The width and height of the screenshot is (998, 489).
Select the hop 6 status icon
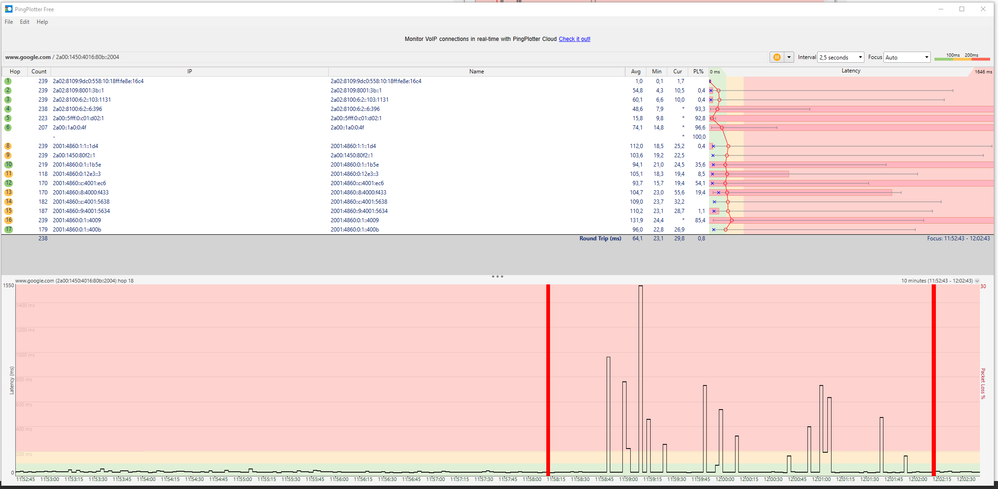pyautogui.click(x=9, y=127)
